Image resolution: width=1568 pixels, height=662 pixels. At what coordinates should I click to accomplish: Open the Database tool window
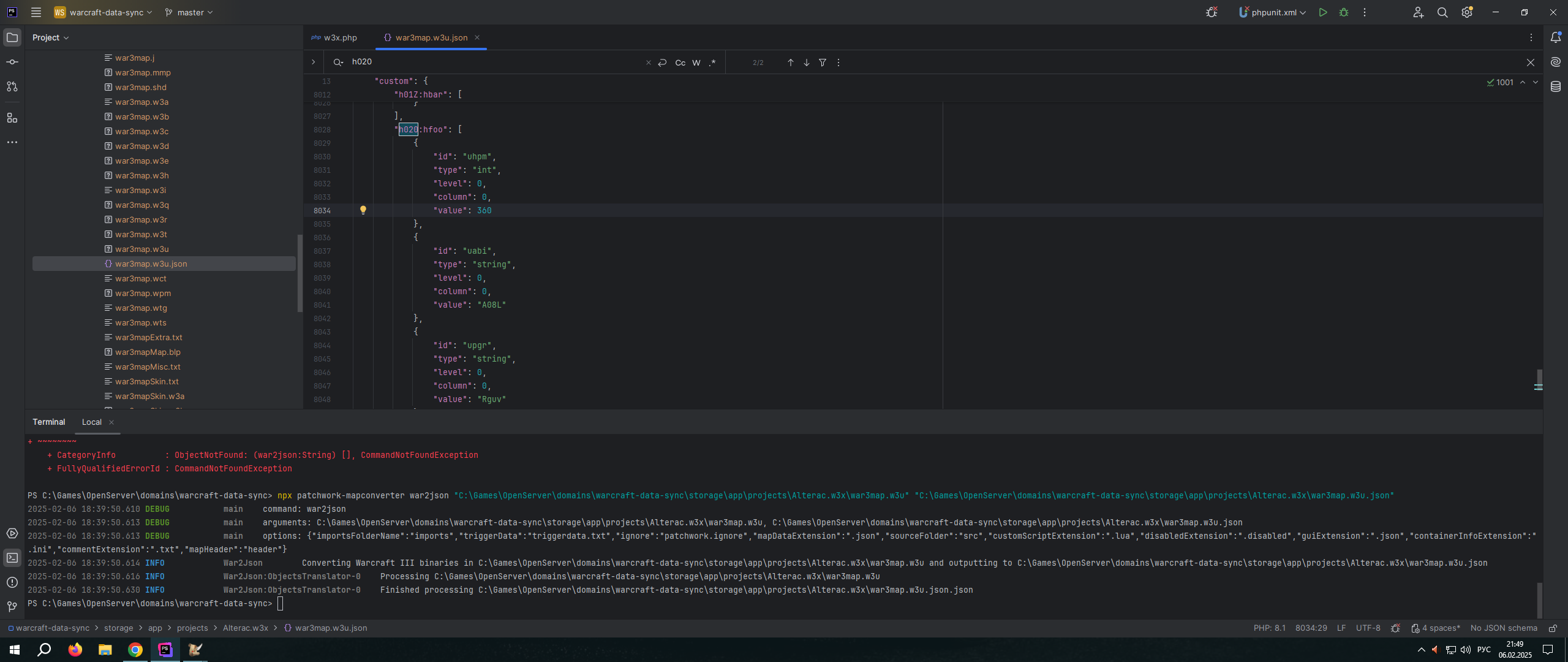click(x=1555, y=86)
